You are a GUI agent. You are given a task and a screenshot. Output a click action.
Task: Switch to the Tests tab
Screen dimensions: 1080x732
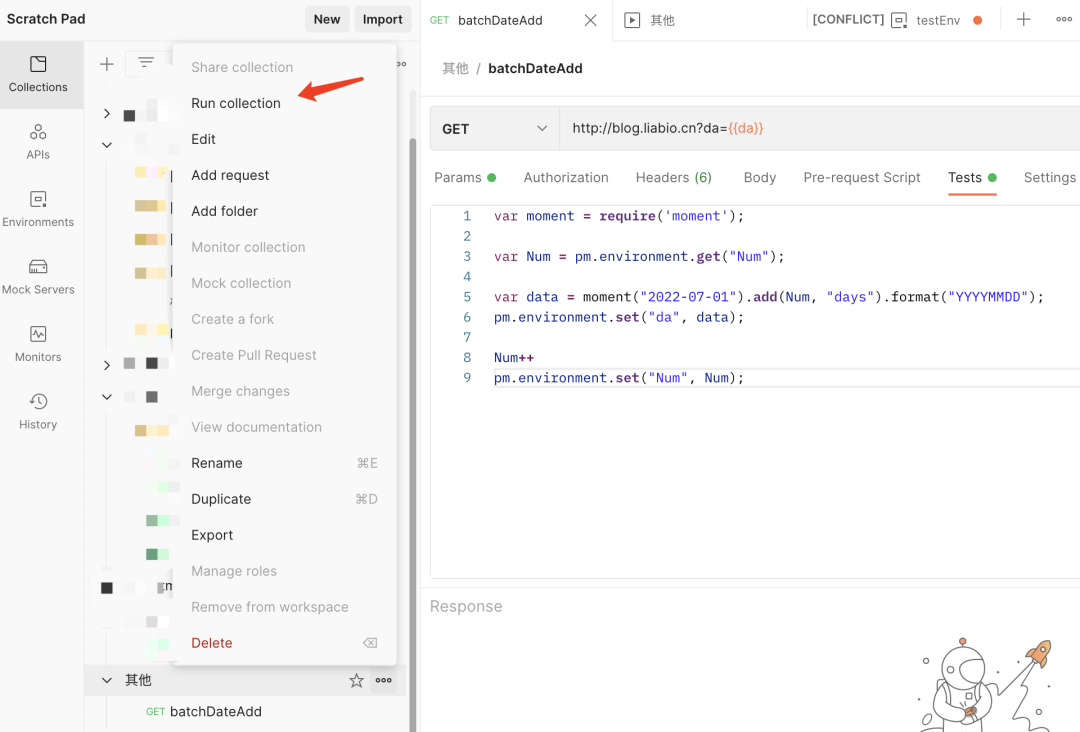(x=972, y=178)
